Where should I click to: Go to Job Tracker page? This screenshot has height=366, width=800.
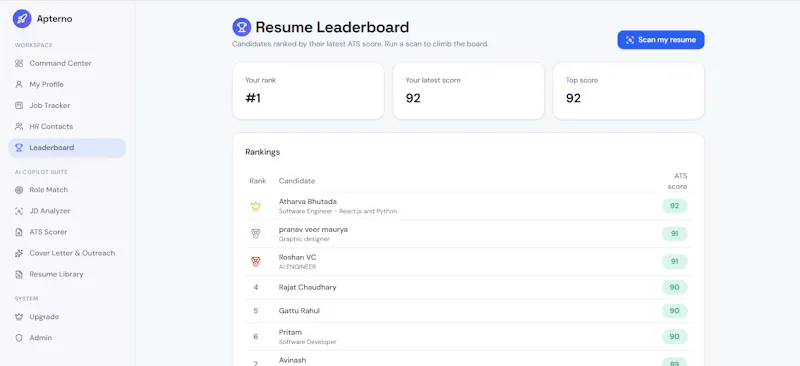point(67,105)
